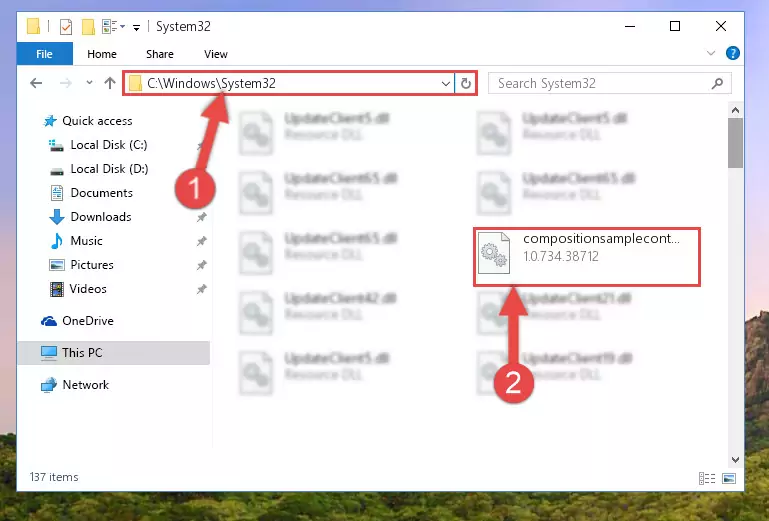Expand the address bar history dropdown

click(445, 84)
